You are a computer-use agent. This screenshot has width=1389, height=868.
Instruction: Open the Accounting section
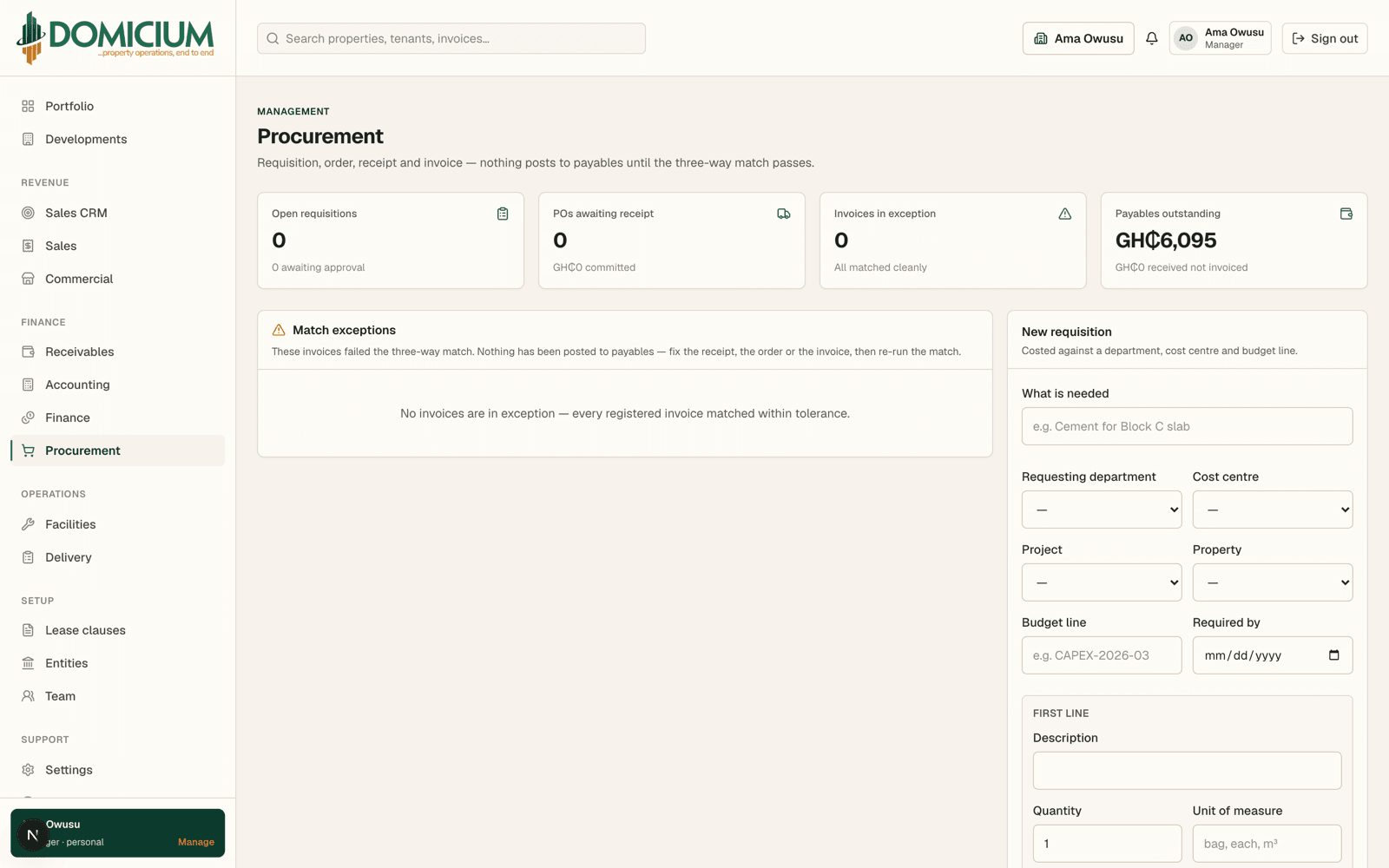click(117, 385)
